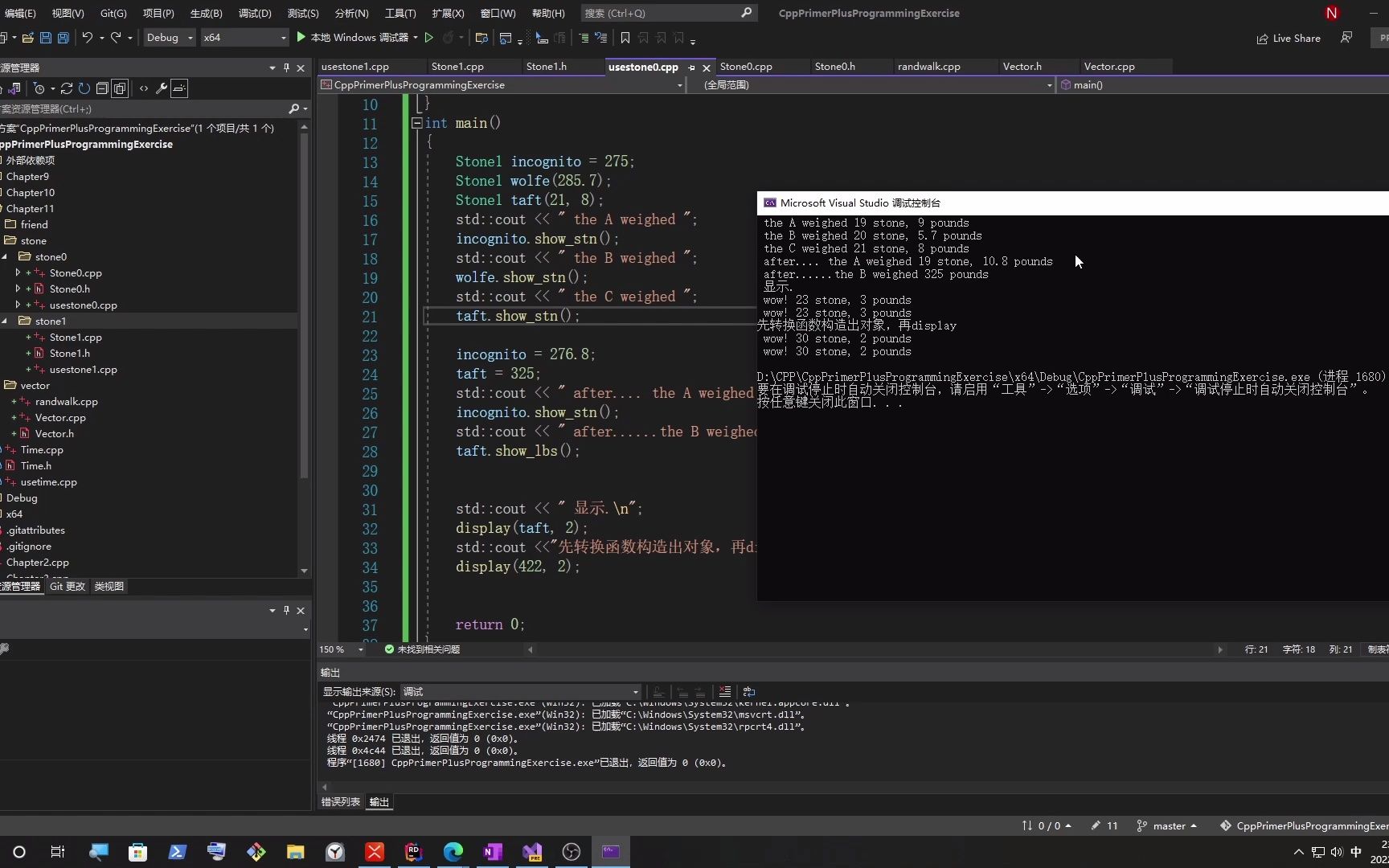Collapse all in Solution Explorer
This screenshot has height=868, width=1389.
102,88
